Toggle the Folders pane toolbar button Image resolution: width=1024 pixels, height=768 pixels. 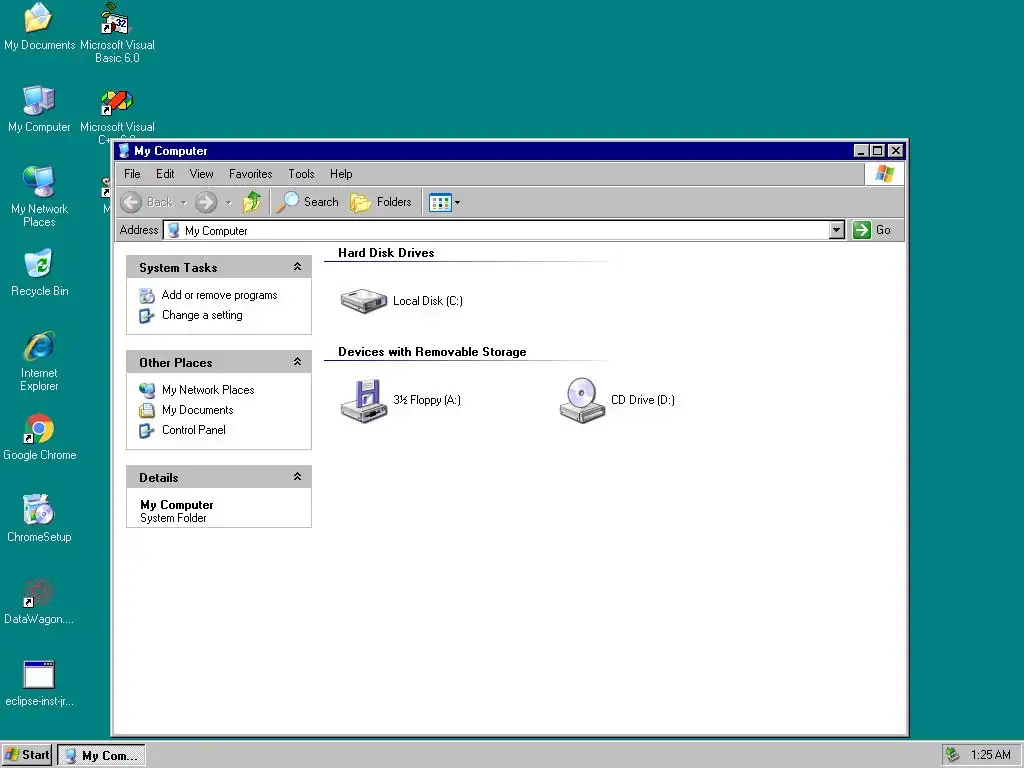pos(381,202)
